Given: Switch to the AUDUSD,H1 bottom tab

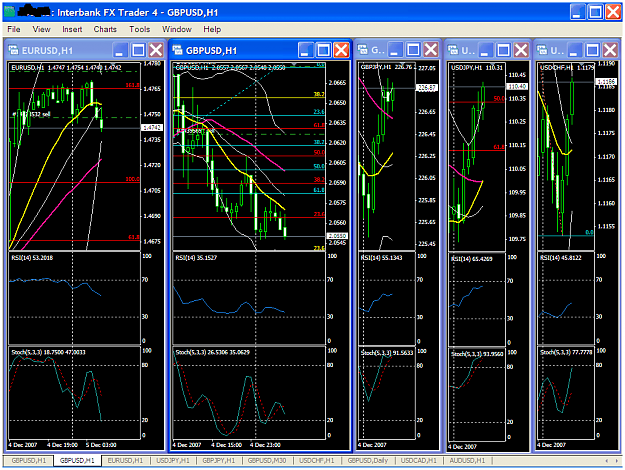Looking at the screenshot, I should [x=467, y=460].
